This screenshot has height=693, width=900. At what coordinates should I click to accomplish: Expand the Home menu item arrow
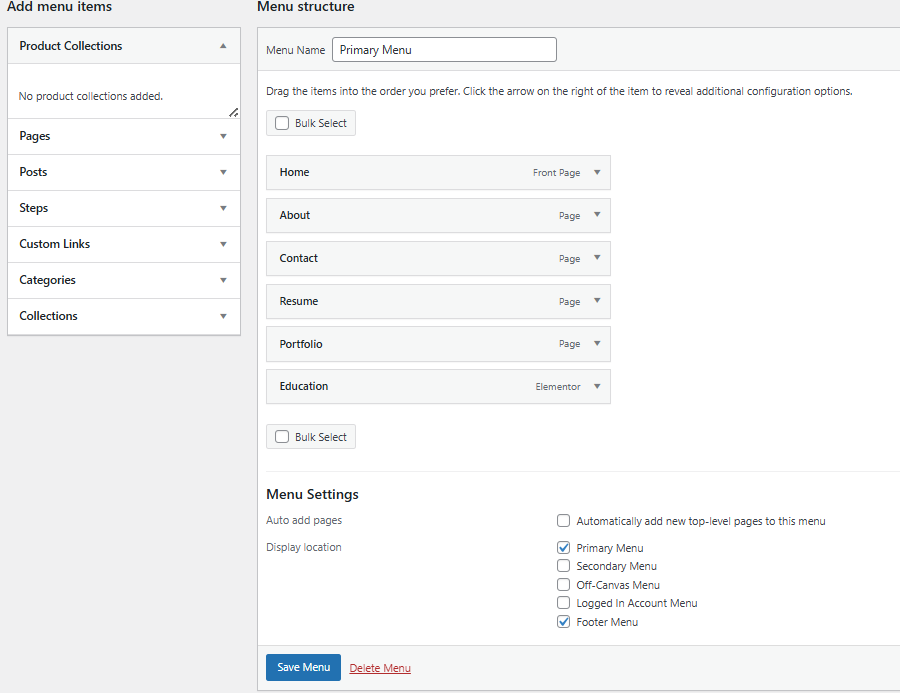597,172
